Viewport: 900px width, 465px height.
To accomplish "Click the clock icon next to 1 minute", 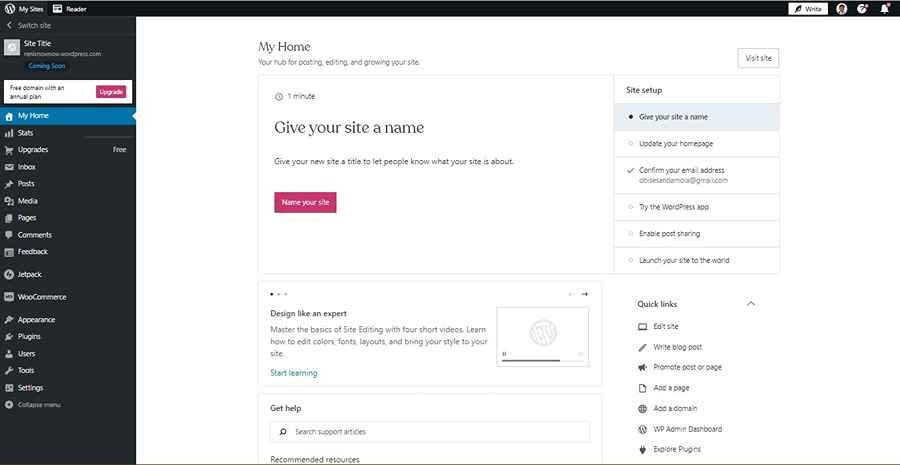I will (279, 96).
